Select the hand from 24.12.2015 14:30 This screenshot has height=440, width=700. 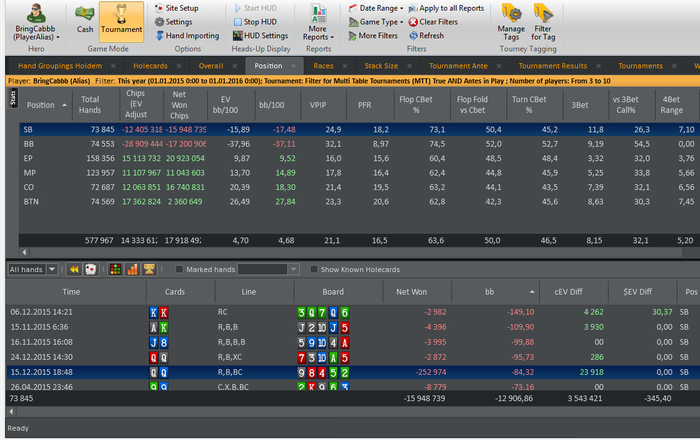[353, 357]
